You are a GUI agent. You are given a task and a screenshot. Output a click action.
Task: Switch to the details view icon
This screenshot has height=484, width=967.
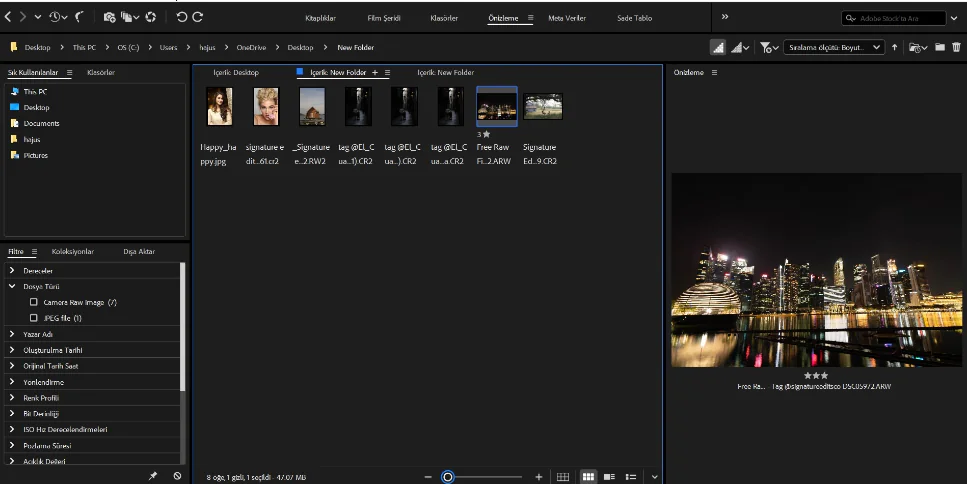pyautogui.click(x=609, y=477)
